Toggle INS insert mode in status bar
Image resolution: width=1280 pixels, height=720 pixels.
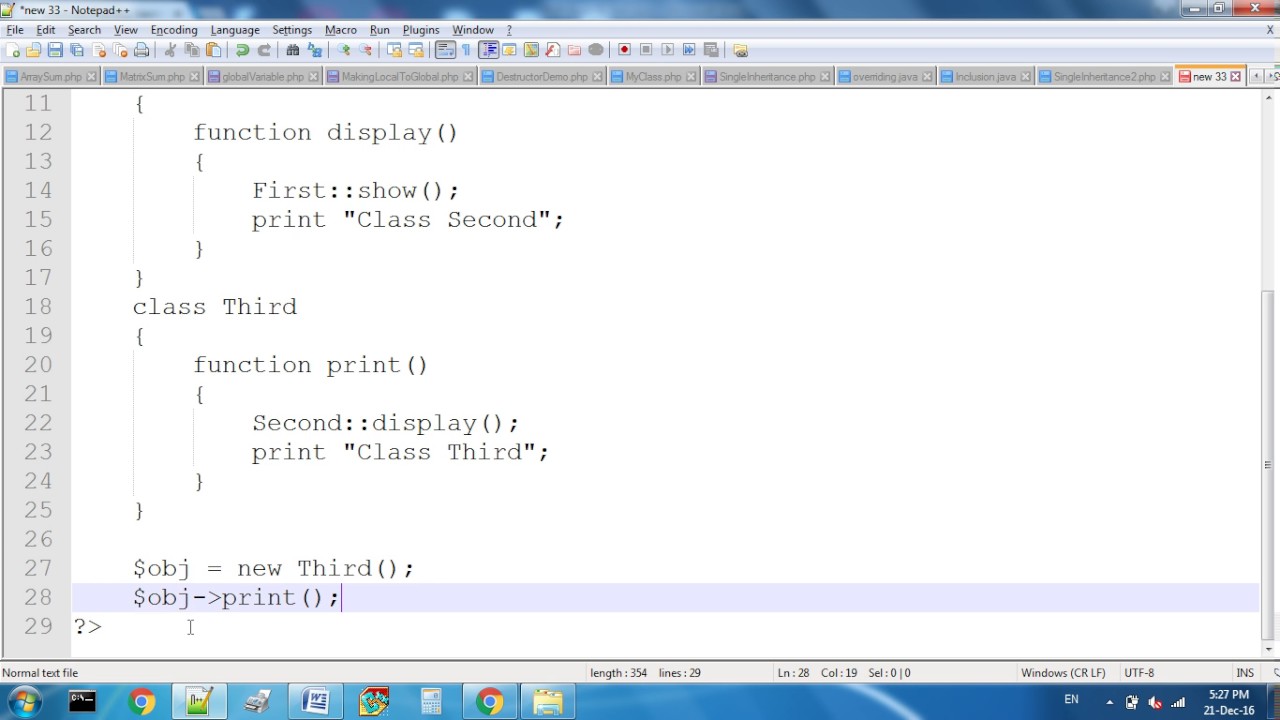pos(1245,673)
